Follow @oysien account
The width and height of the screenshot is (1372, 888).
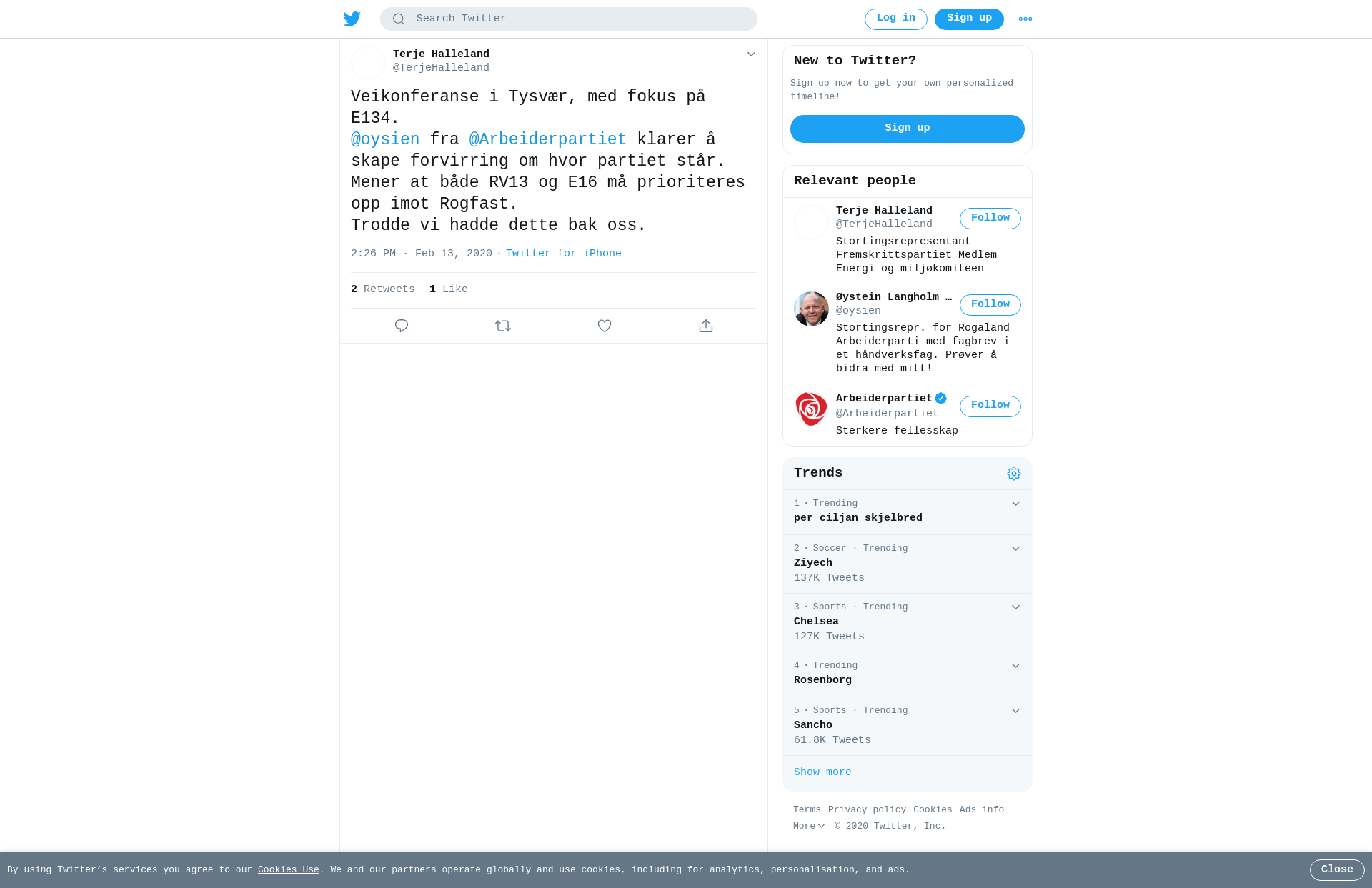click(x=990, y=305)
